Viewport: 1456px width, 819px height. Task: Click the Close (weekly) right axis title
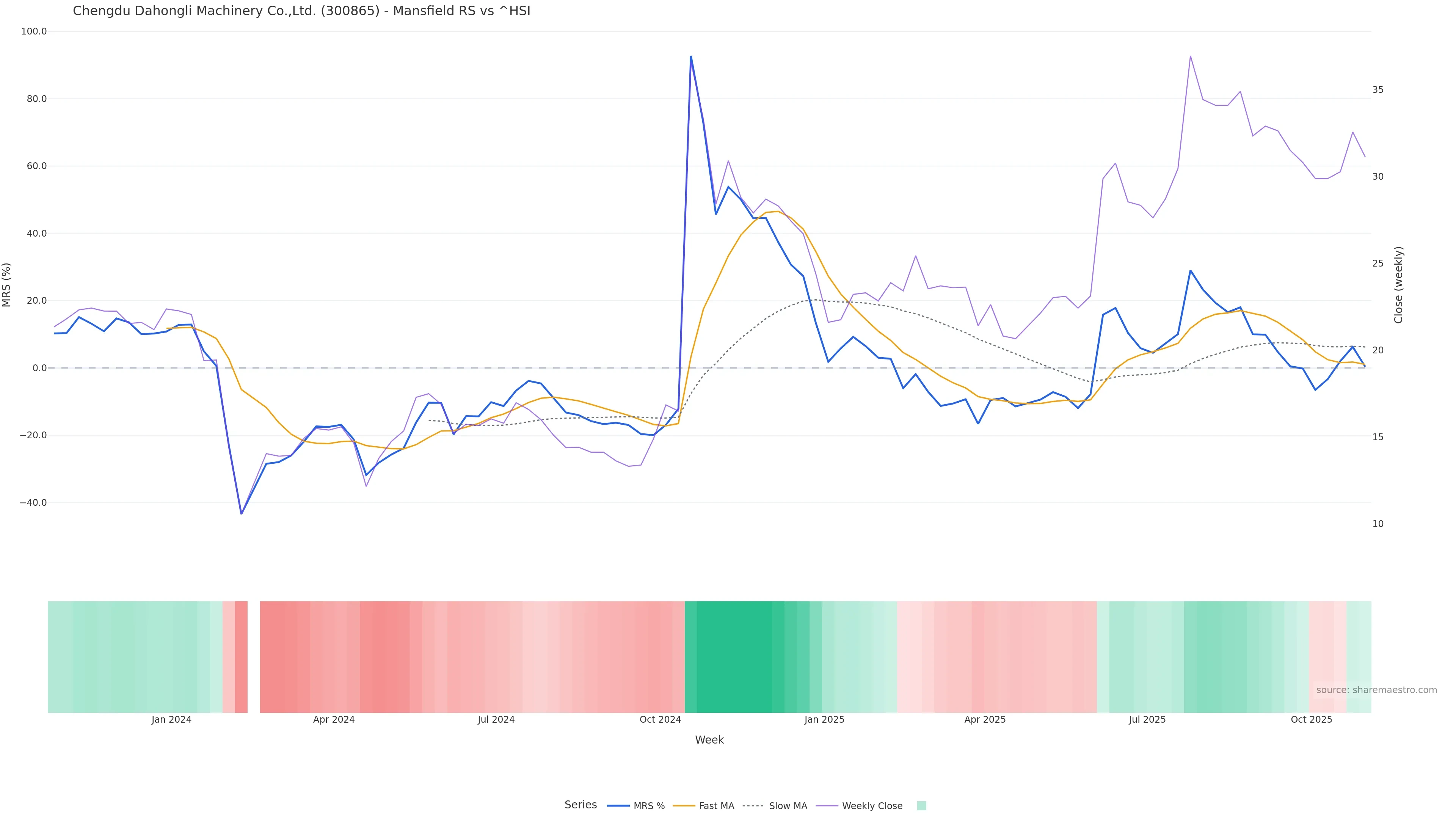click(x=1398, y=285)
